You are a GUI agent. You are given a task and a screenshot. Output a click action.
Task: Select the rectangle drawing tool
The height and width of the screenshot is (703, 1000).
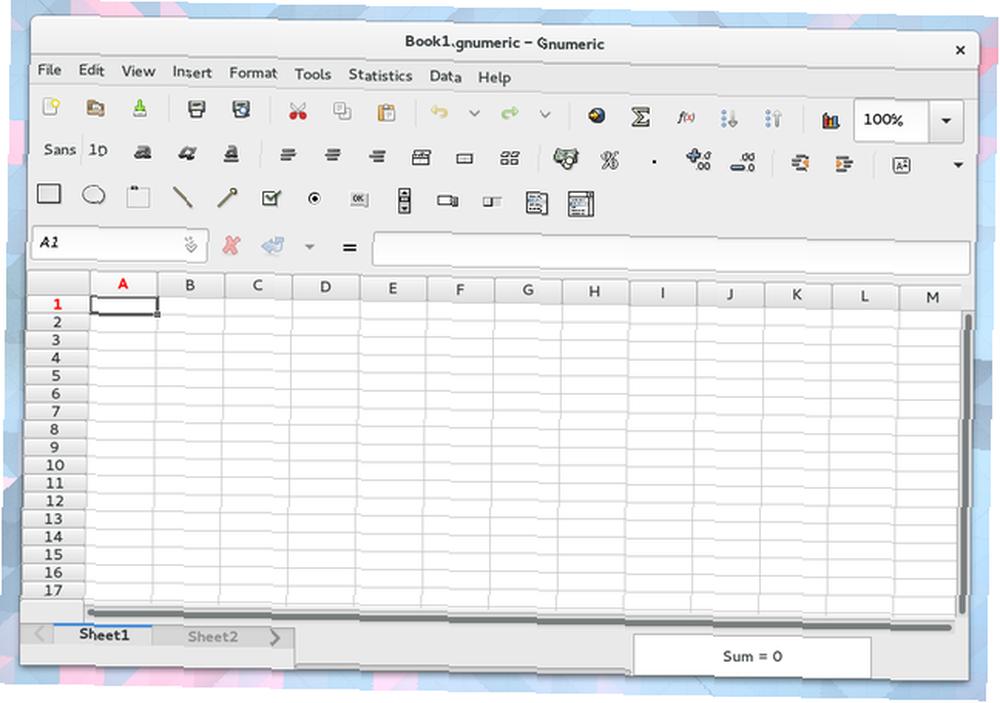[49, 193]
